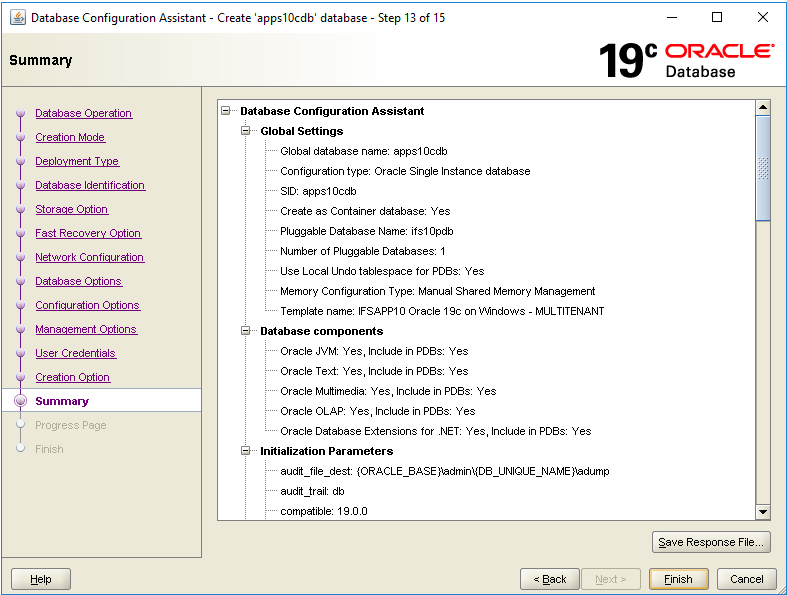The height and width of the screenshot is (595, 787).
Task: Select the Summary step in the sidebar
Action: coord(62,401)
